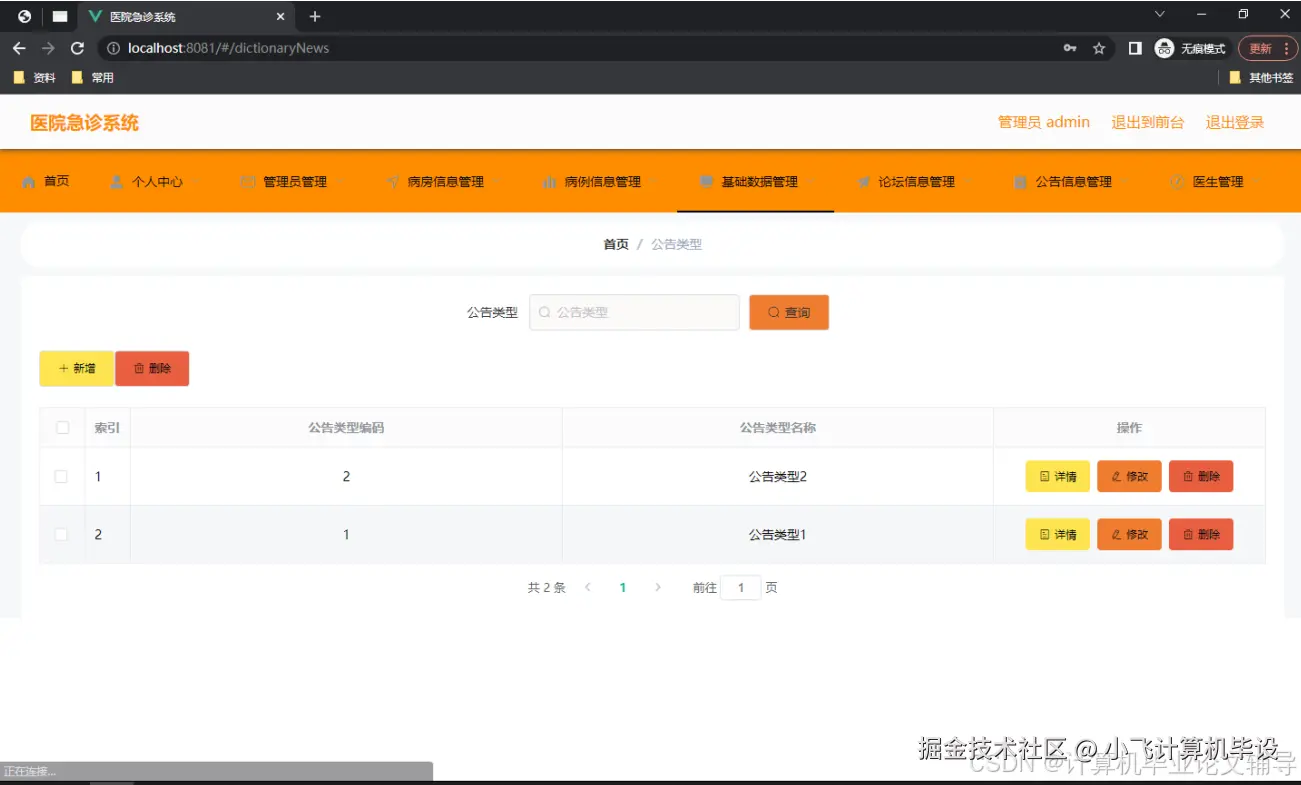Click 退出登录 to log out
Image resolution: width=1301 pixels, height=785 pixels.
(1234, 121)
